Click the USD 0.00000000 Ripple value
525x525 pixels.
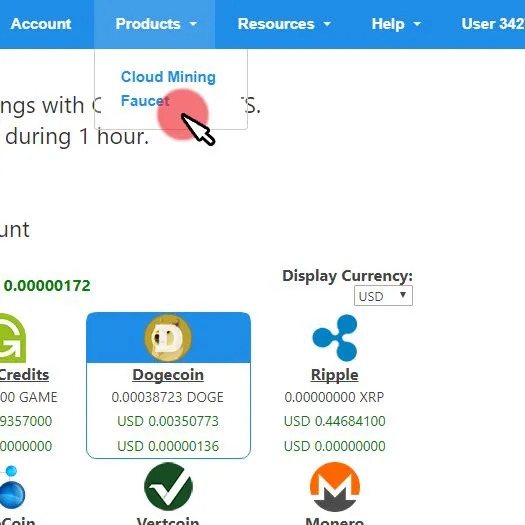tap(334, 446)
